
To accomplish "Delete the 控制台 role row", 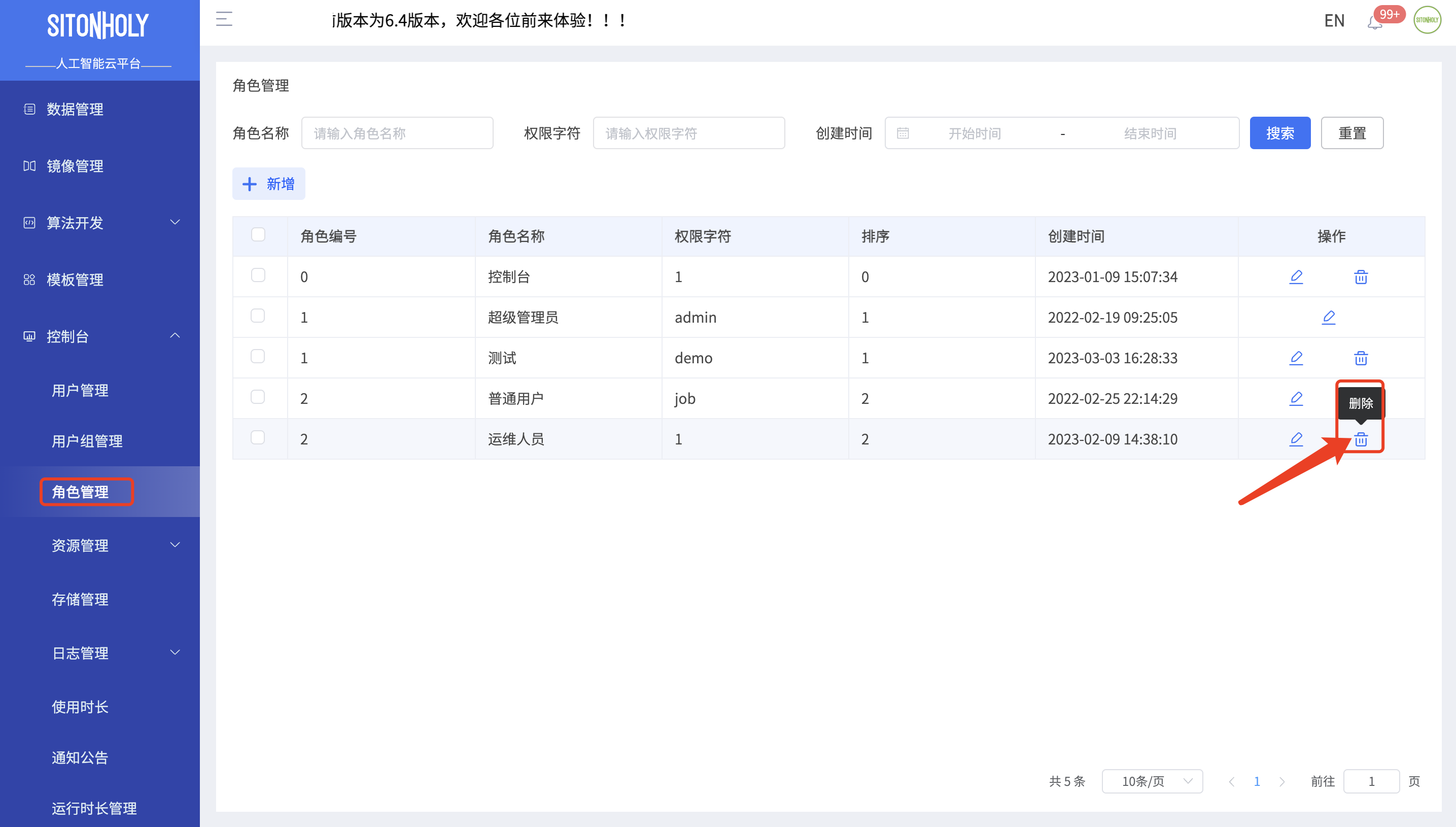I will click(1361, 277).
